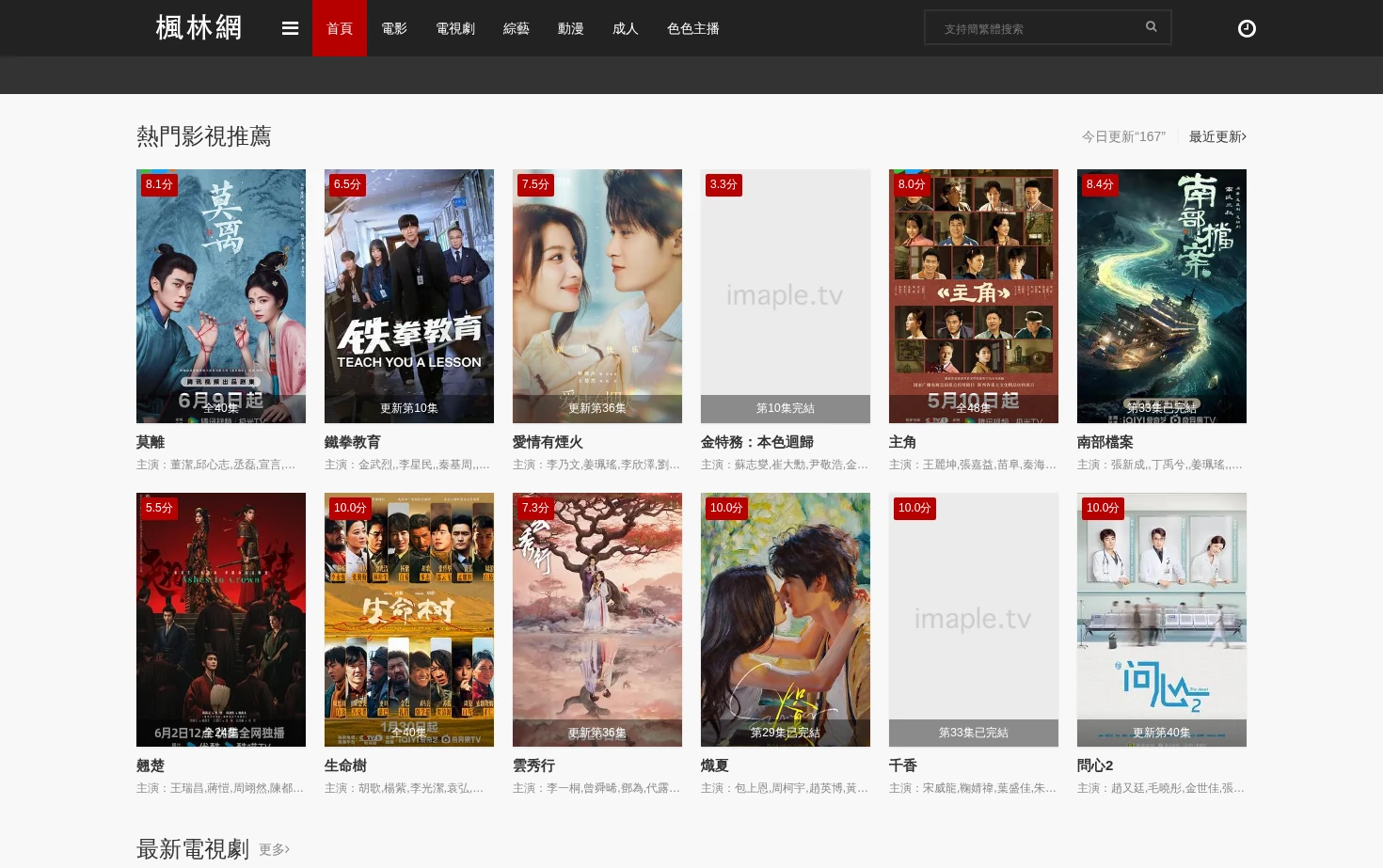Click the 10.0分 rating badge on 問心2
Image resolution: width=1383 pixels, height=868 pixels.
click(x=1103, y=508)
